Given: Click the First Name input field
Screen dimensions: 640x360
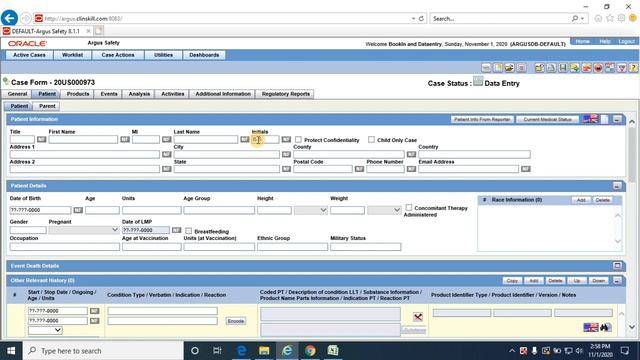Looking at the screenshot, I should click(x=83, y=140).
